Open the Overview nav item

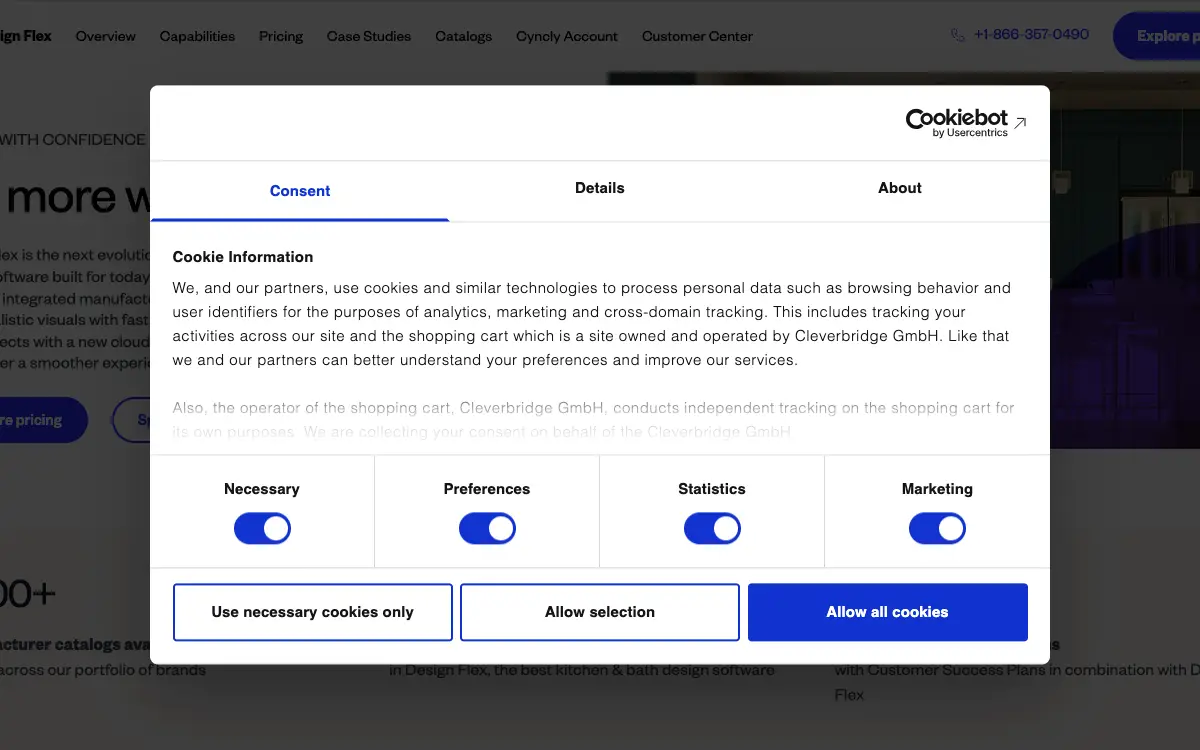[105, 36]
